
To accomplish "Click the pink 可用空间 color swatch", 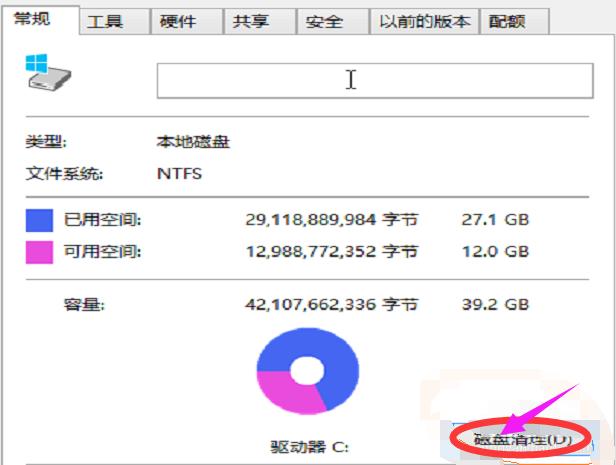I will click(38, 252).
